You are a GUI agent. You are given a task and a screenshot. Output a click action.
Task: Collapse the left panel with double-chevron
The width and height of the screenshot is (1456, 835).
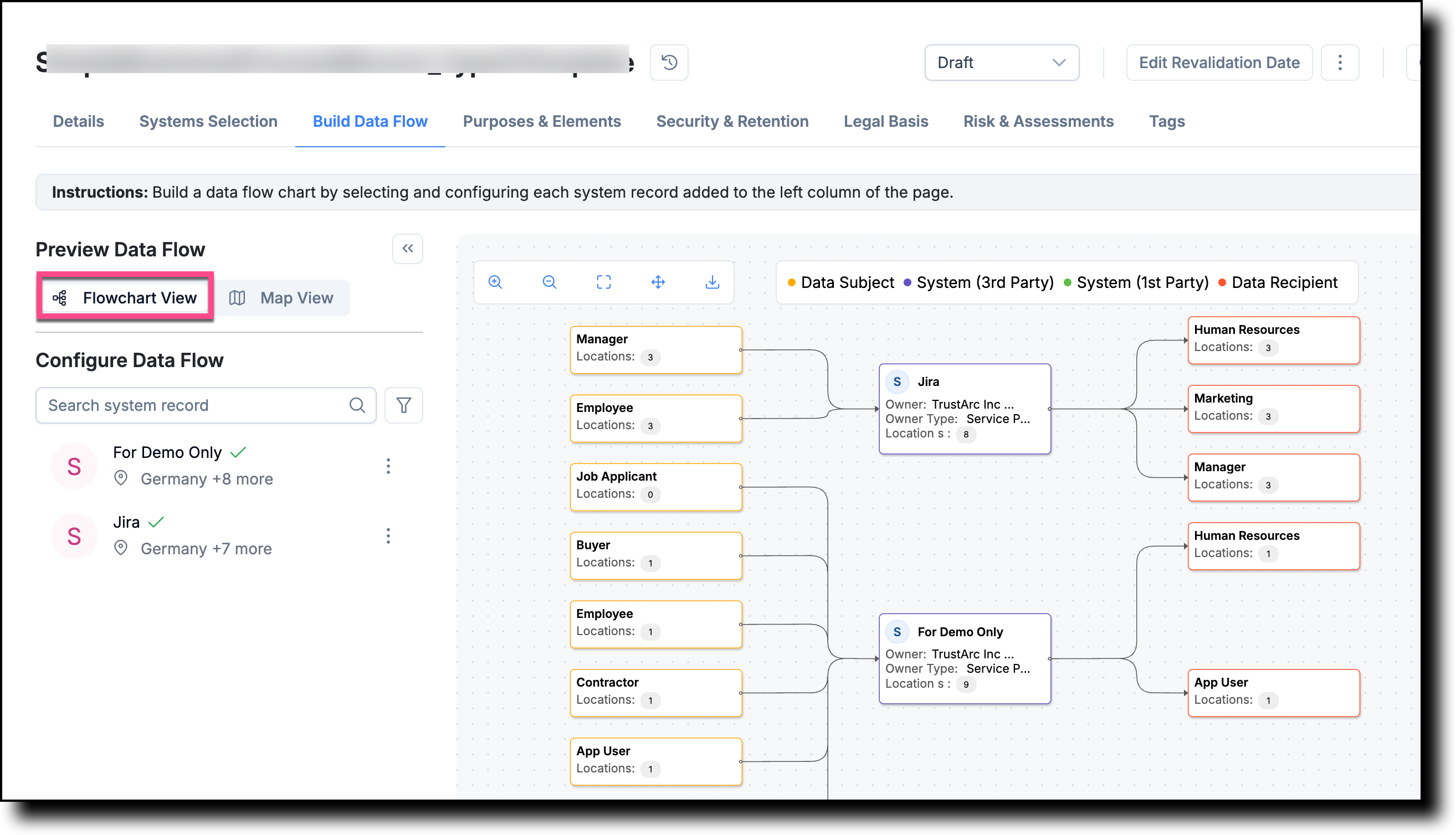[407, 248]
